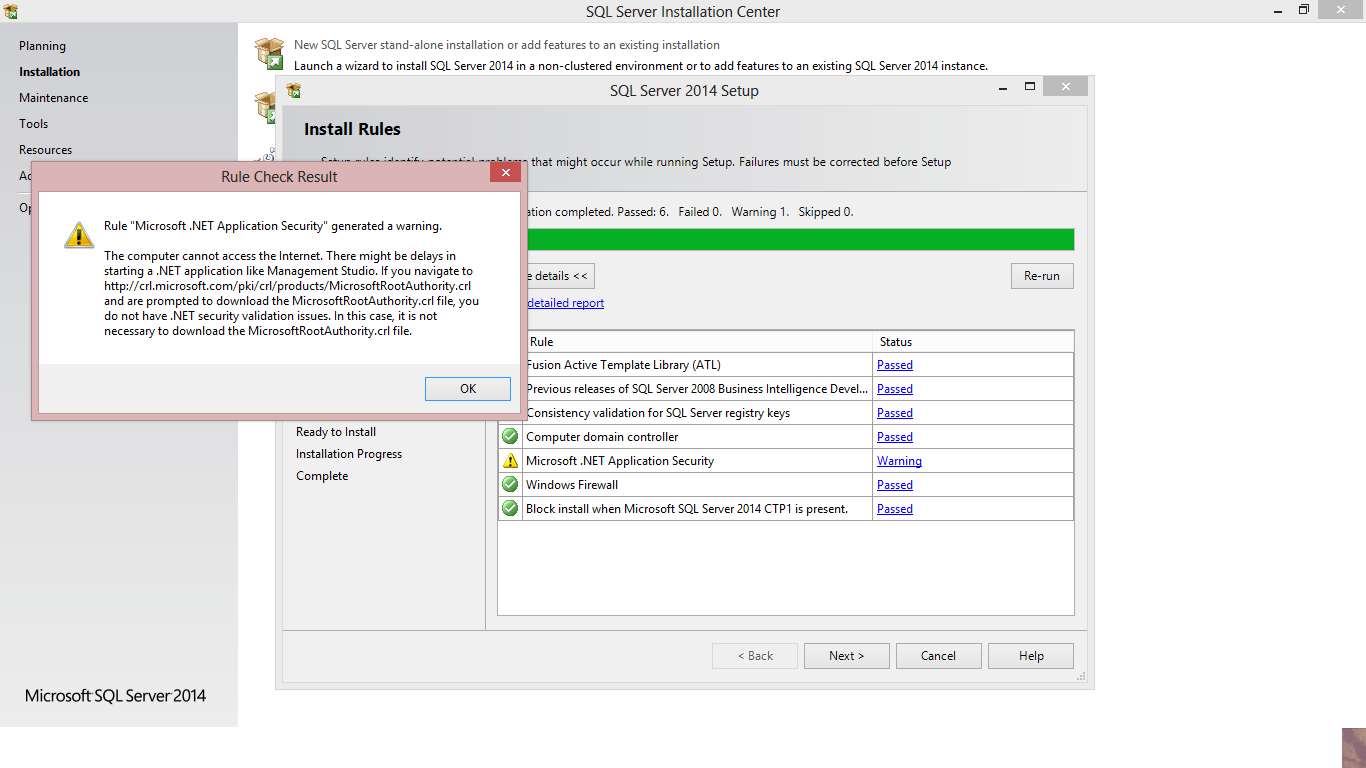Click the Status column header

(x=973, y=342)
